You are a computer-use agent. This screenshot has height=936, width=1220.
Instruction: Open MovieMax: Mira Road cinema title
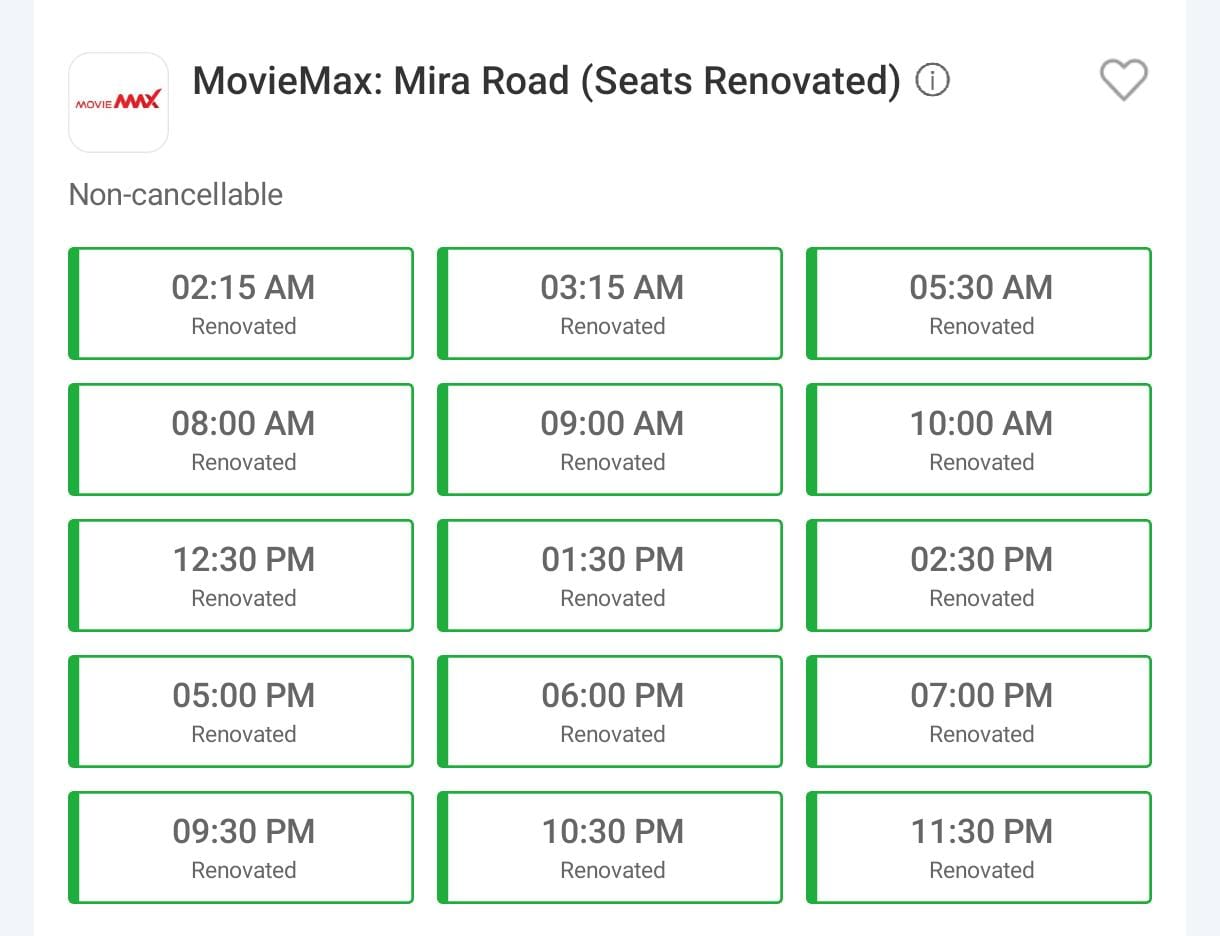[x=546, y=81]
